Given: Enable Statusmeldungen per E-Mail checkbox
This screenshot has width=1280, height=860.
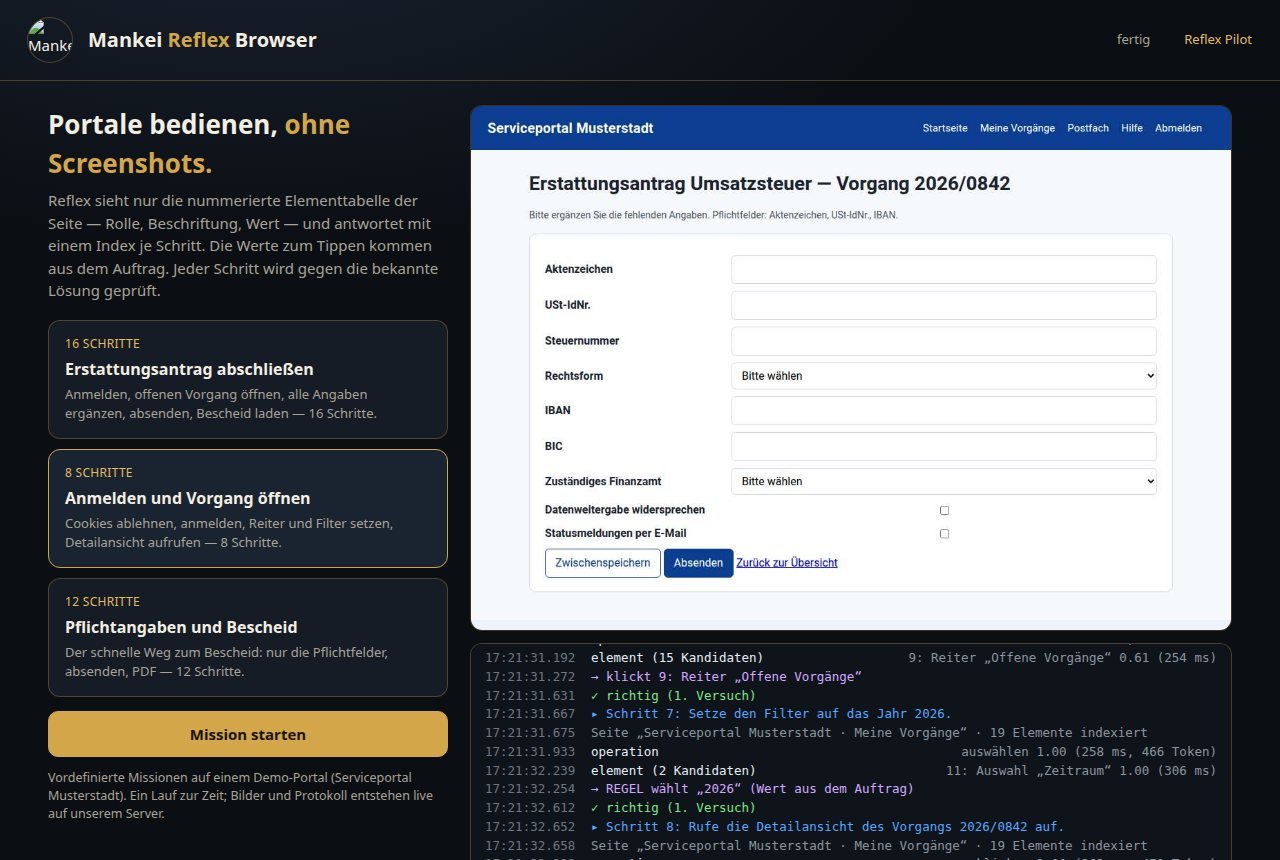Looking at the screenshot, I should click(944, 534).
